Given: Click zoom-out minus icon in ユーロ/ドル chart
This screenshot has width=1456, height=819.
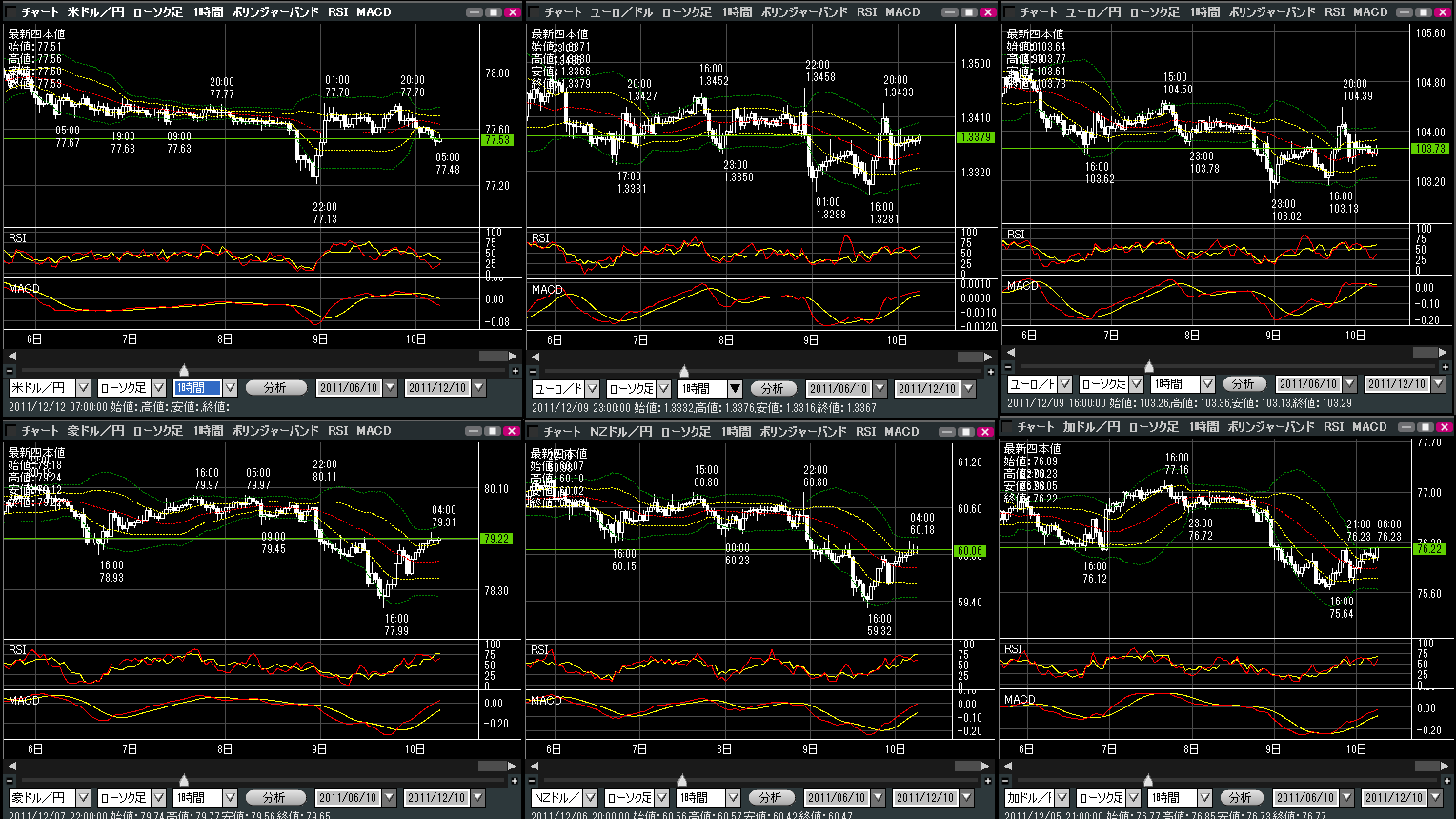Looking at the screenshot, I should [x=533, y=371].
